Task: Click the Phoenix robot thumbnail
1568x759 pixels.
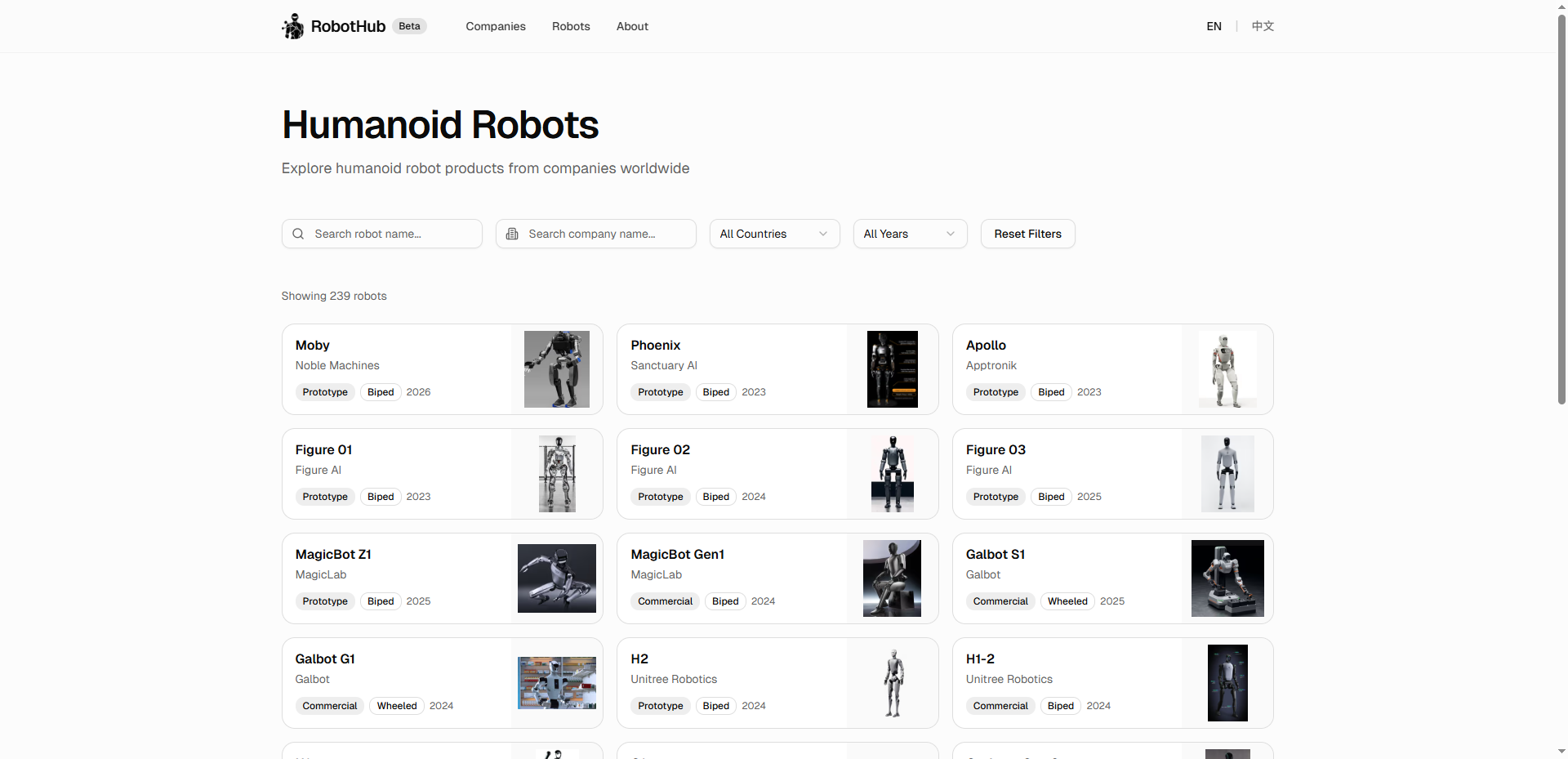Action: point(892,369)
